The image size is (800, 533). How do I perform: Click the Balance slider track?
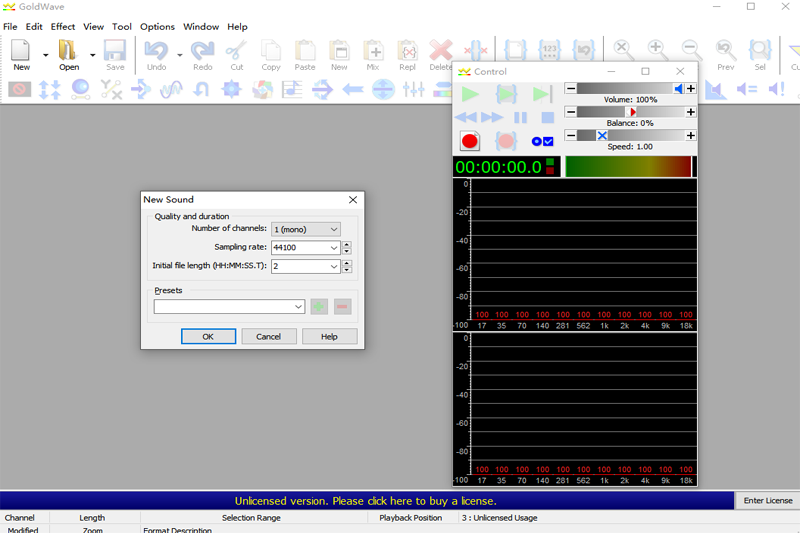point(631,112)
